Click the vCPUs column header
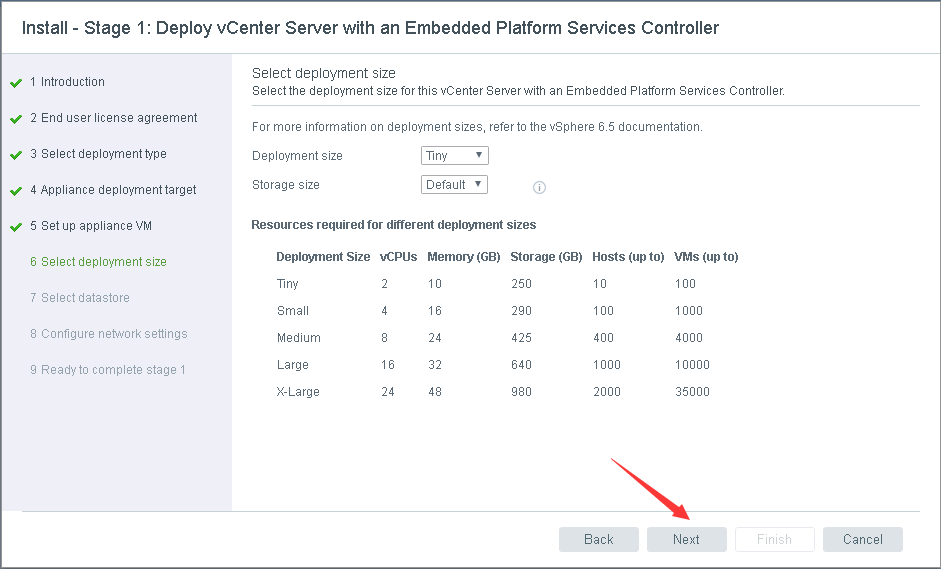The height and width of the screenshot is (569, 941). tap(398, 257)
